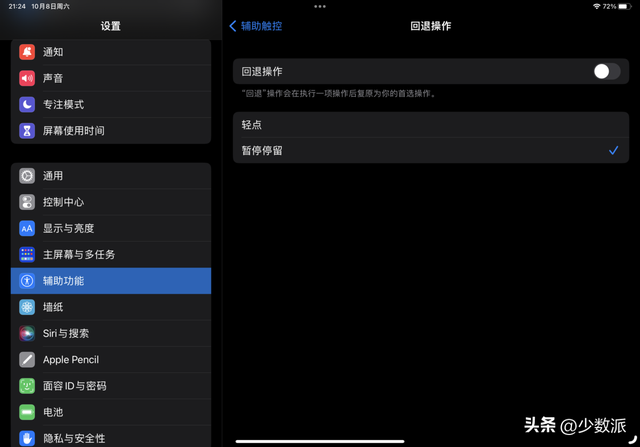This screenshot has height=447, width=640.
Task: Tap the Apple Pencil icon
Action: [27, 360]
